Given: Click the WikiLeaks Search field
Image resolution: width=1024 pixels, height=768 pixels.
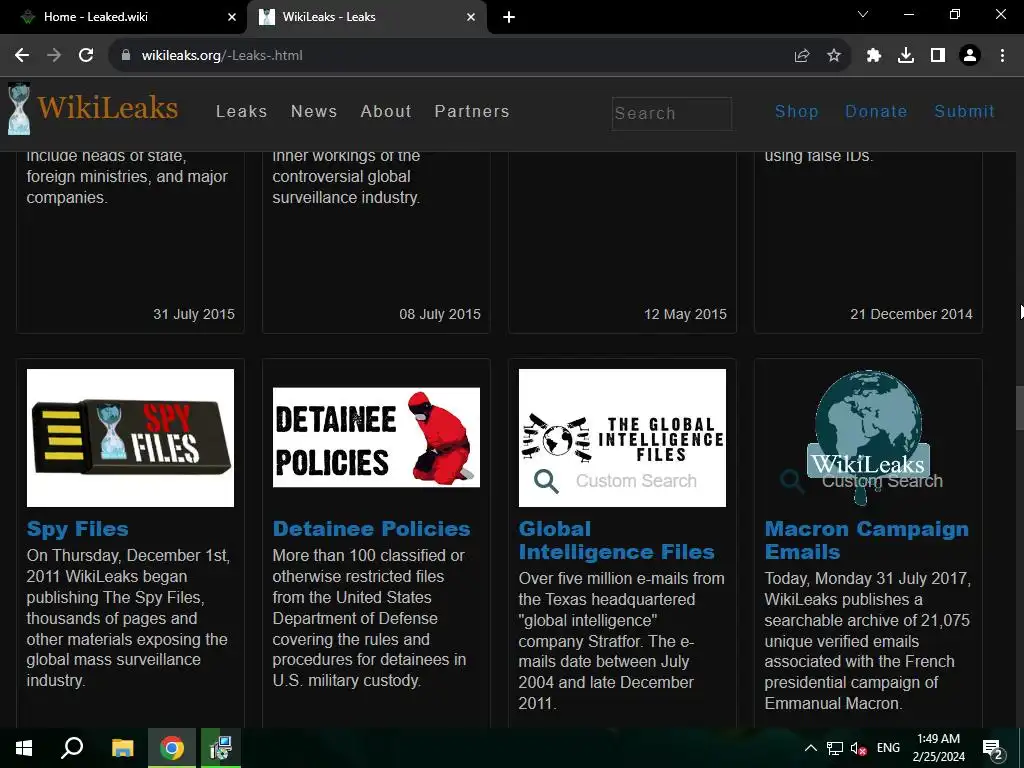Looking at the screenshot, I should pos(671,114).
